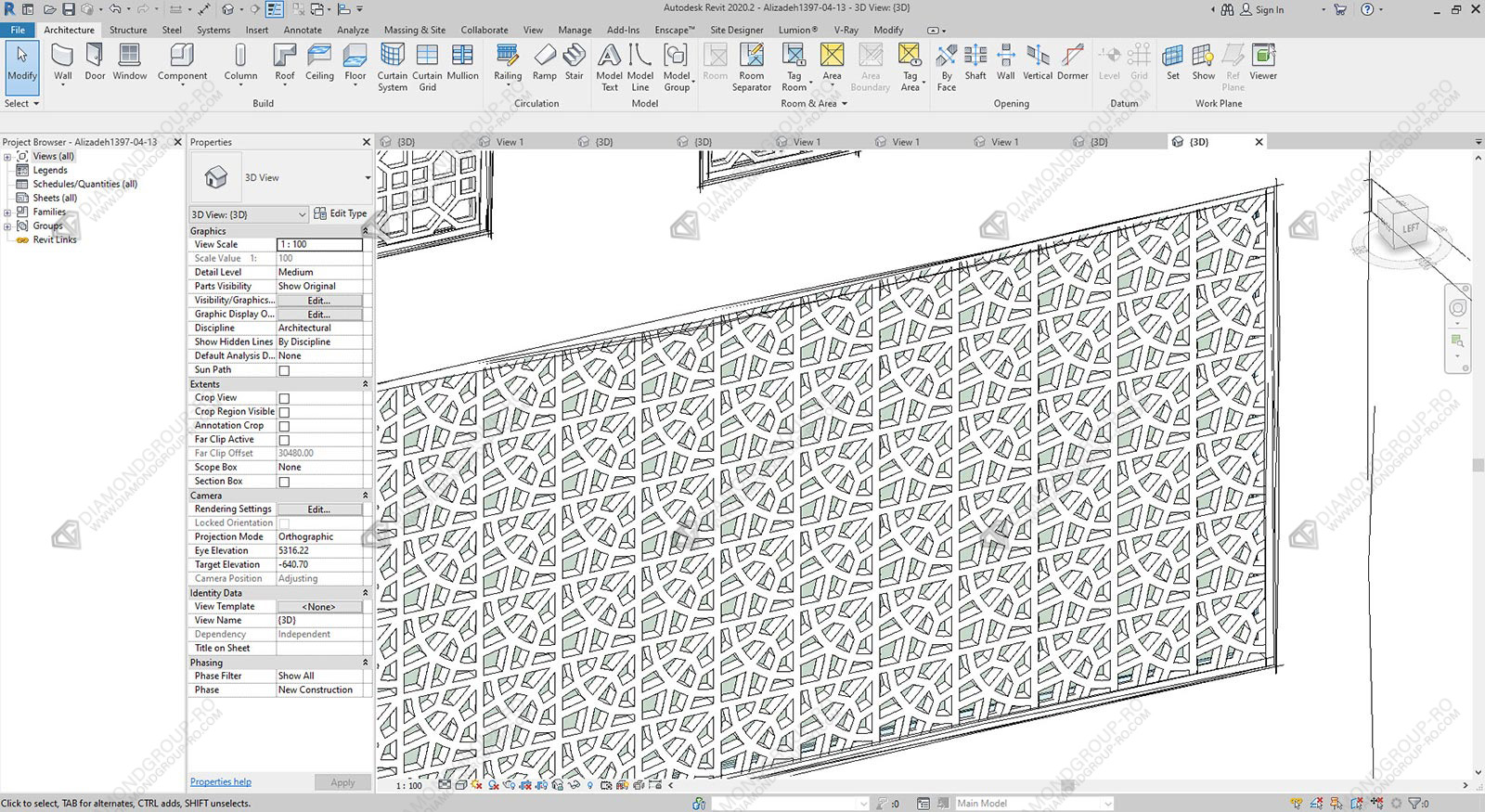Pick the Column tool

pyautogui.click(x=240, y=63)
